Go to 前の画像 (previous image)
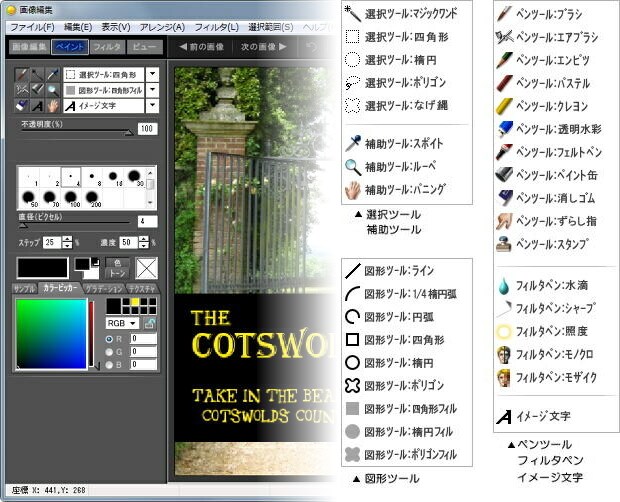 [202, 47]
